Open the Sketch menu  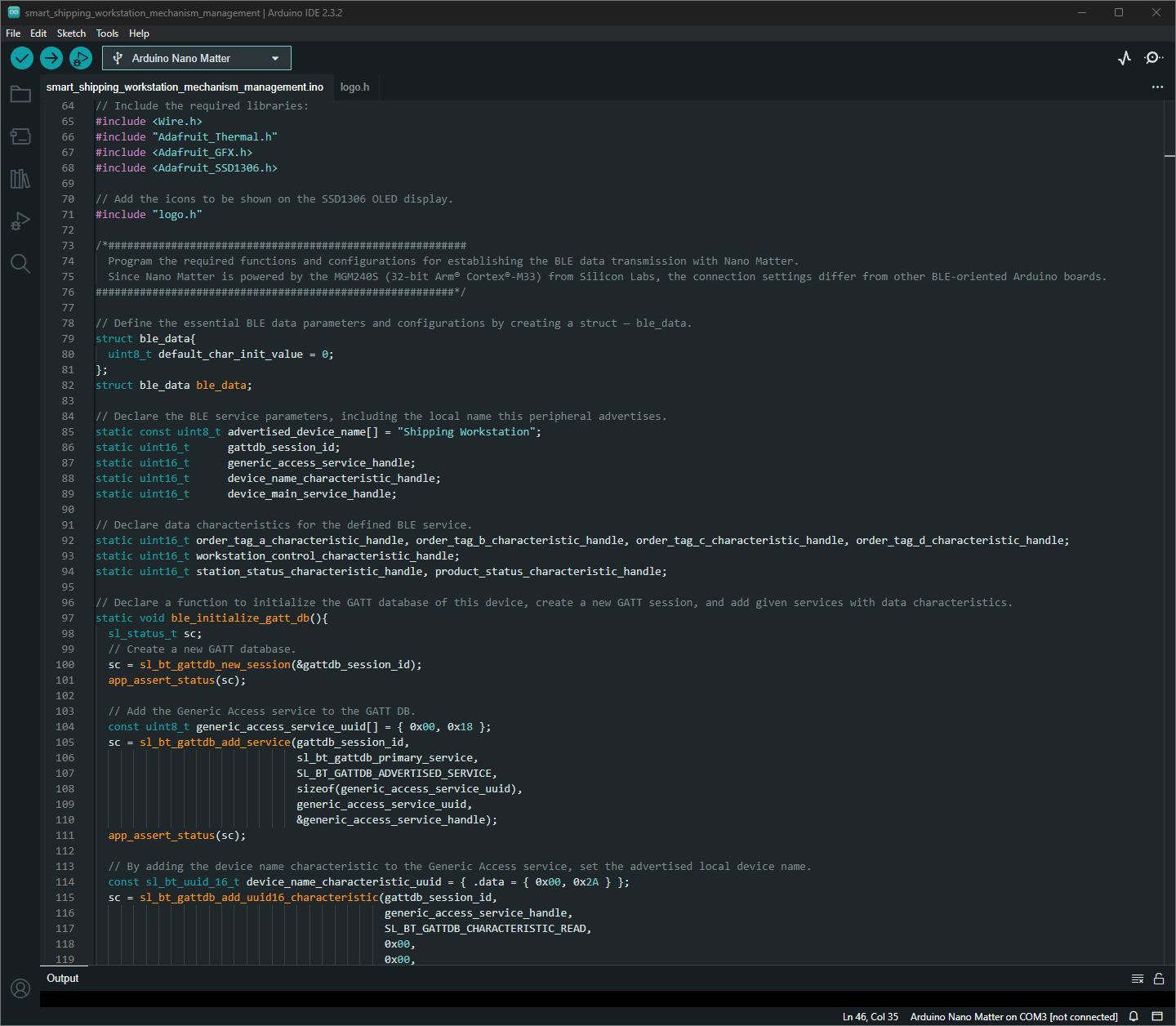[x=71, y=33]
